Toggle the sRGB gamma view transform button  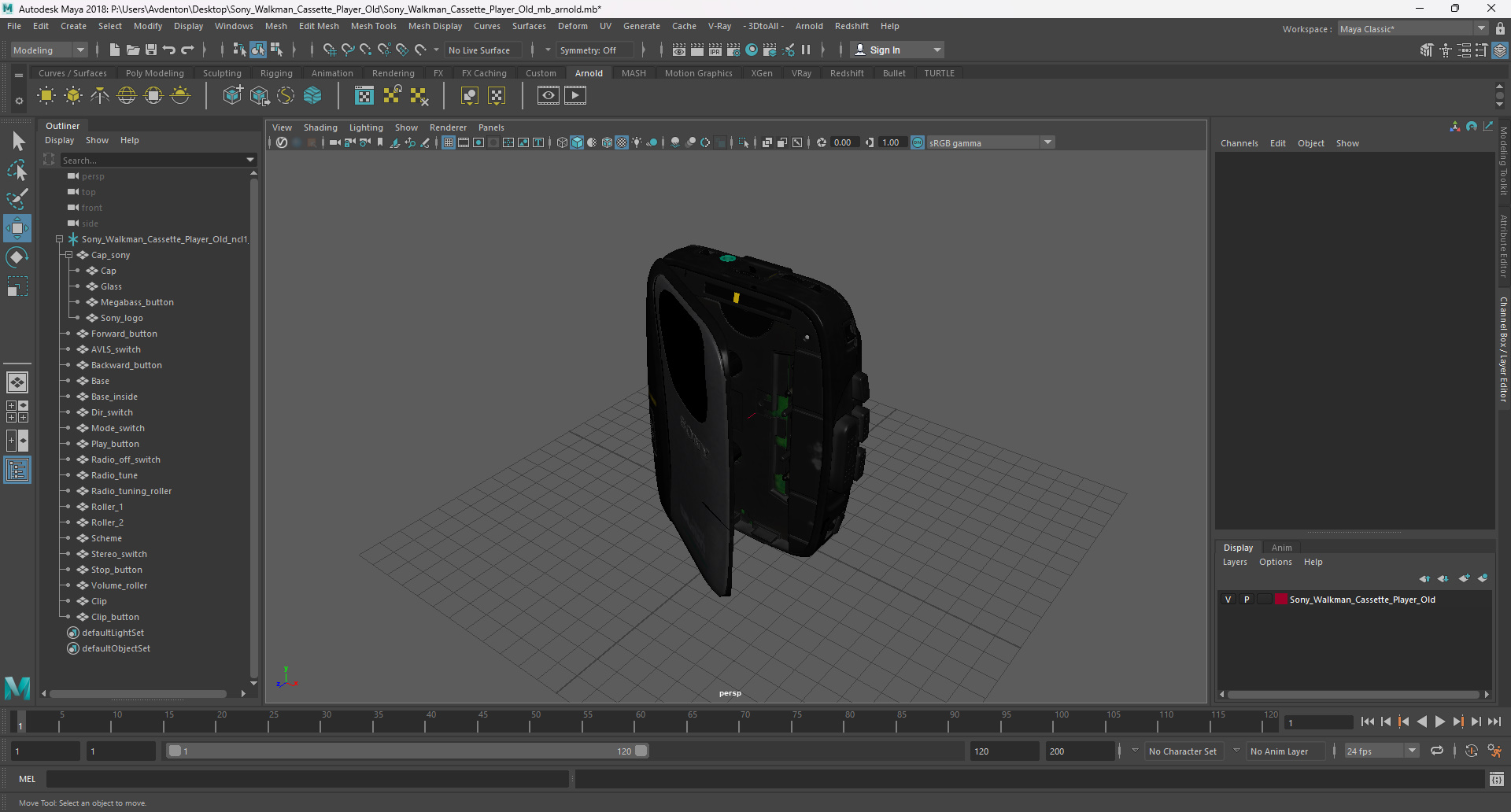(918, 142)
